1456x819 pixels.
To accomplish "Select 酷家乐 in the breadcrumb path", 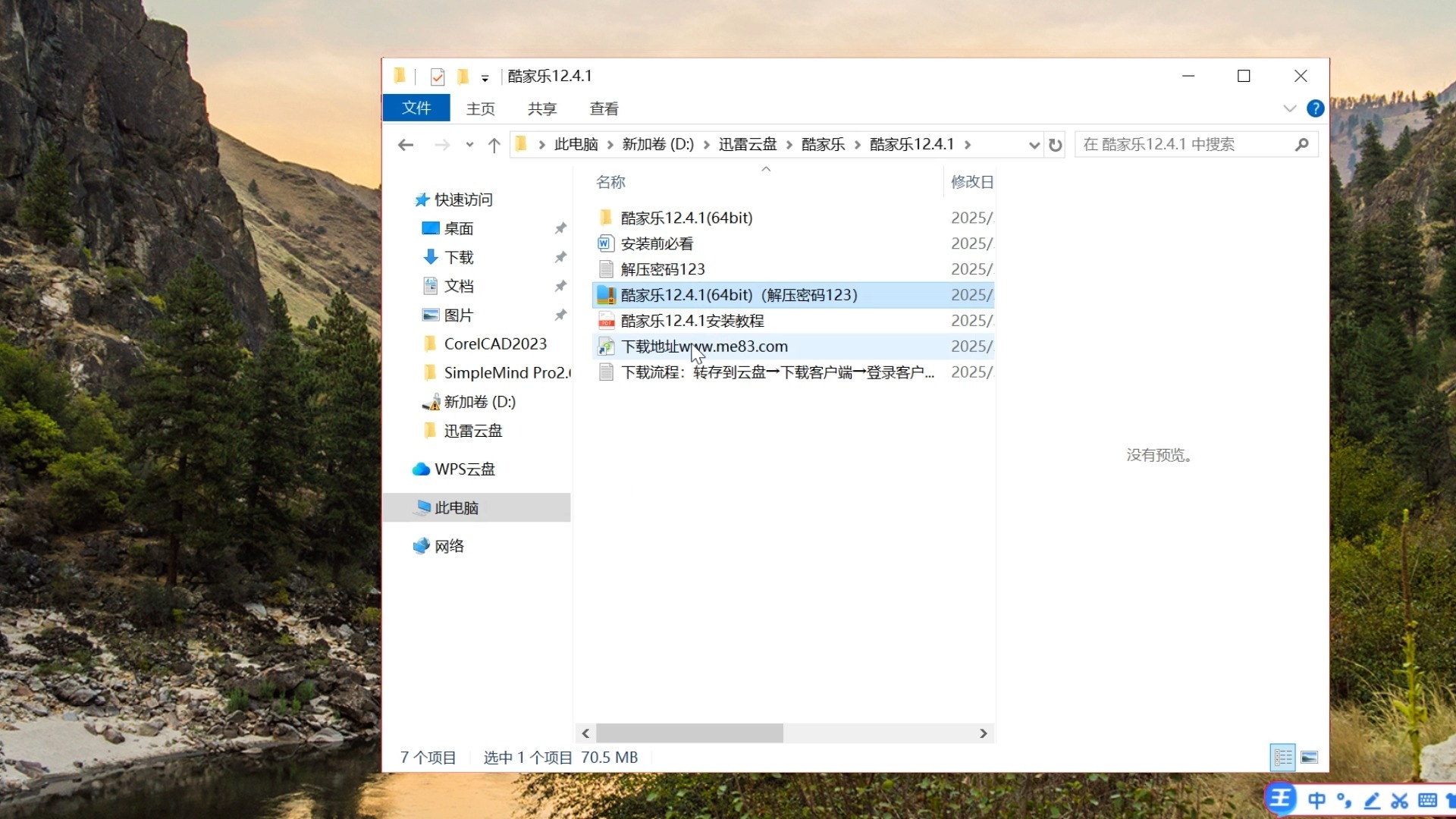I will 824,144.
